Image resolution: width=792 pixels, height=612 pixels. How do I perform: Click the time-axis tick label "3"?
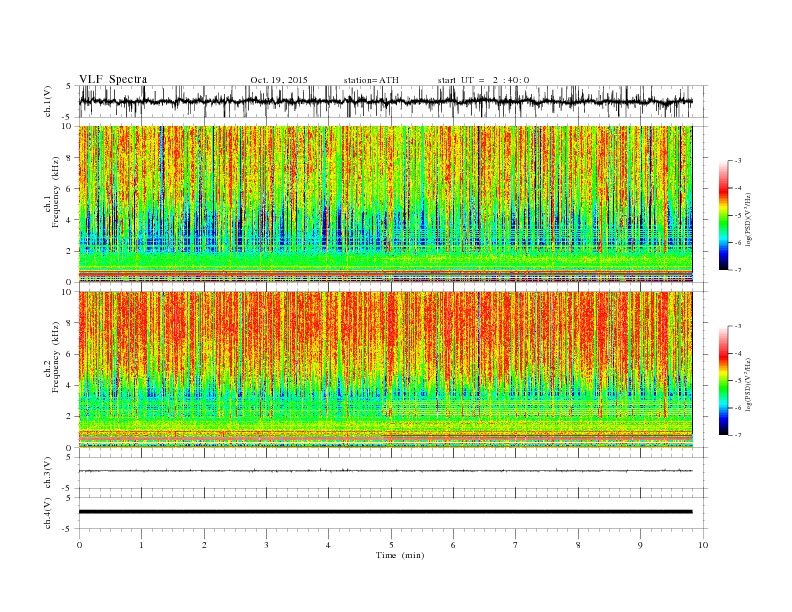(266, 545)
